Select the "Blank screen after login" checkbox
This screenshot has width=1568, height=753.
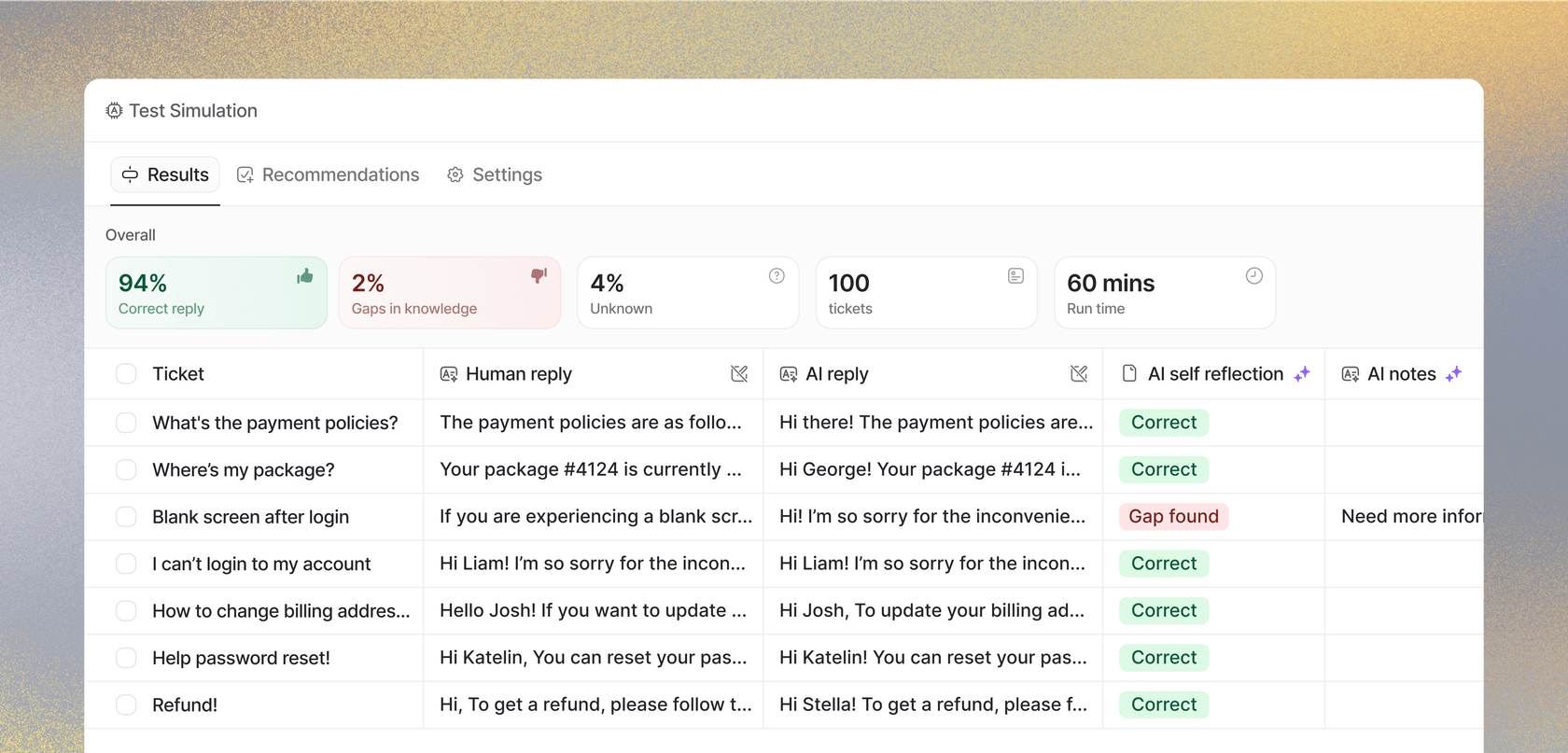pyautogui.click(x=126, y=517)
